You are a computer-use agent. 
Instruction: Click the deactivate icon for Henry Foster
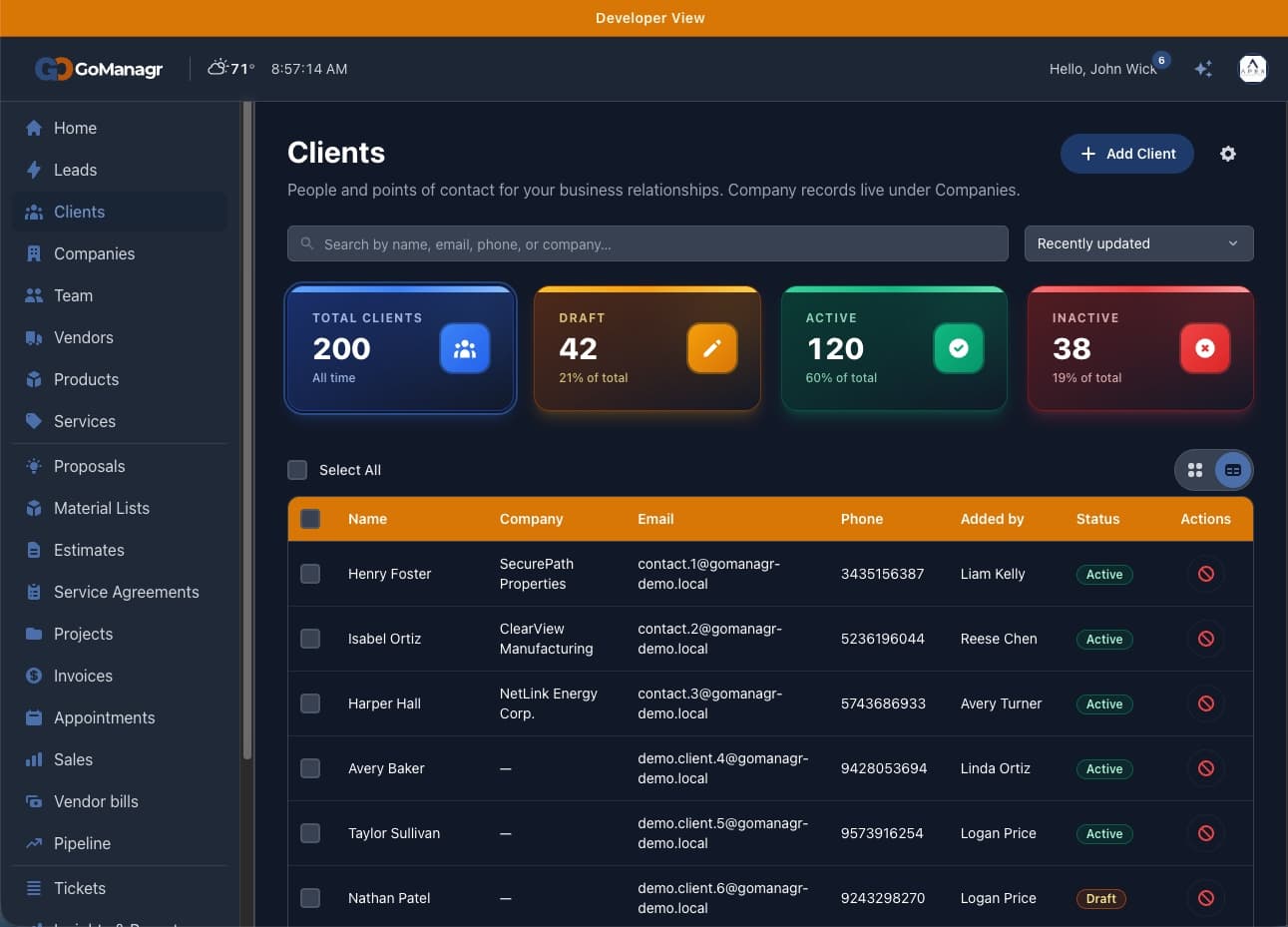coord(1206,574)
